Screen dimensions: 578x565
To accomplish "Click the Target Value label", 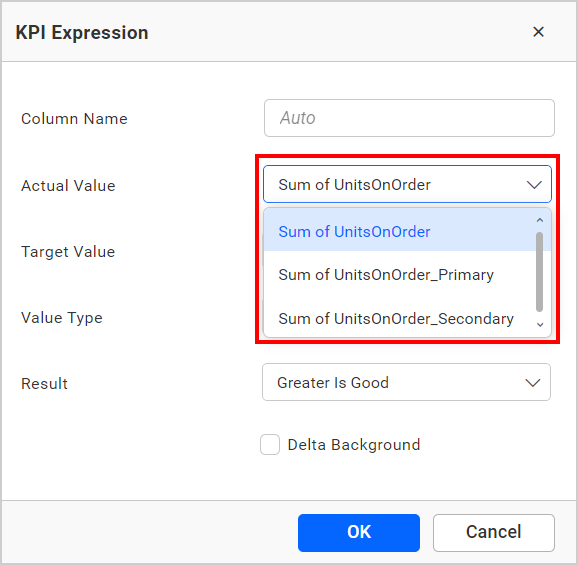I will (68, 252).
